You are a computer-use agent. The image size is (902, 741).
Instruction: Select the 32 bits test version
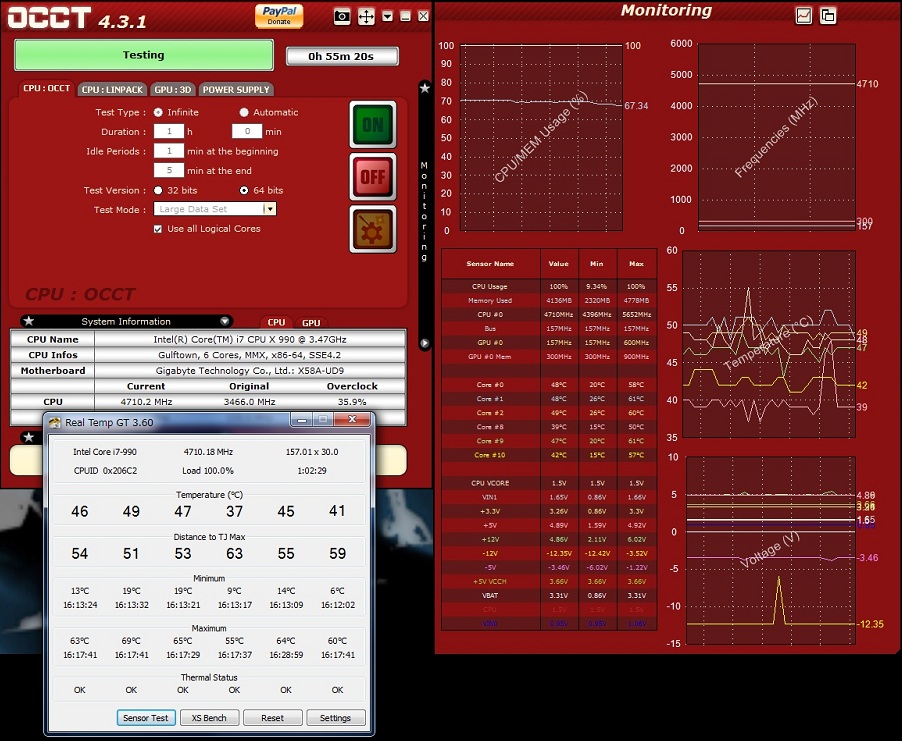[x=158, y=190]
